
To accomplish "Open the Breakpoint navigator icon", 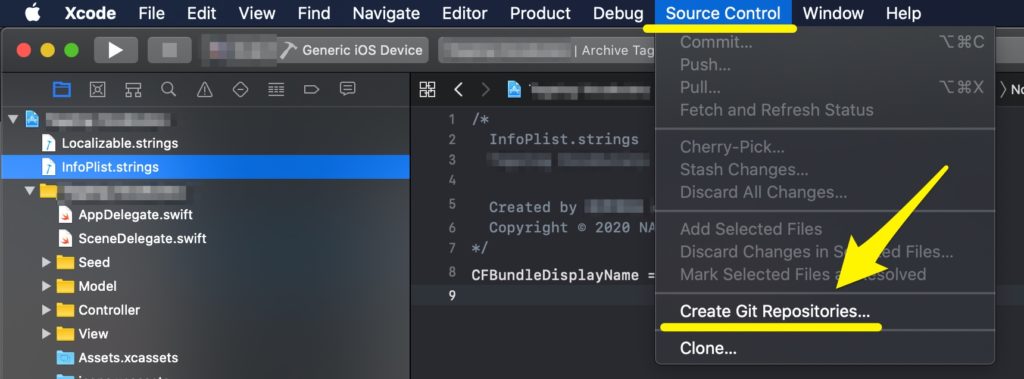I will (312, 90).
